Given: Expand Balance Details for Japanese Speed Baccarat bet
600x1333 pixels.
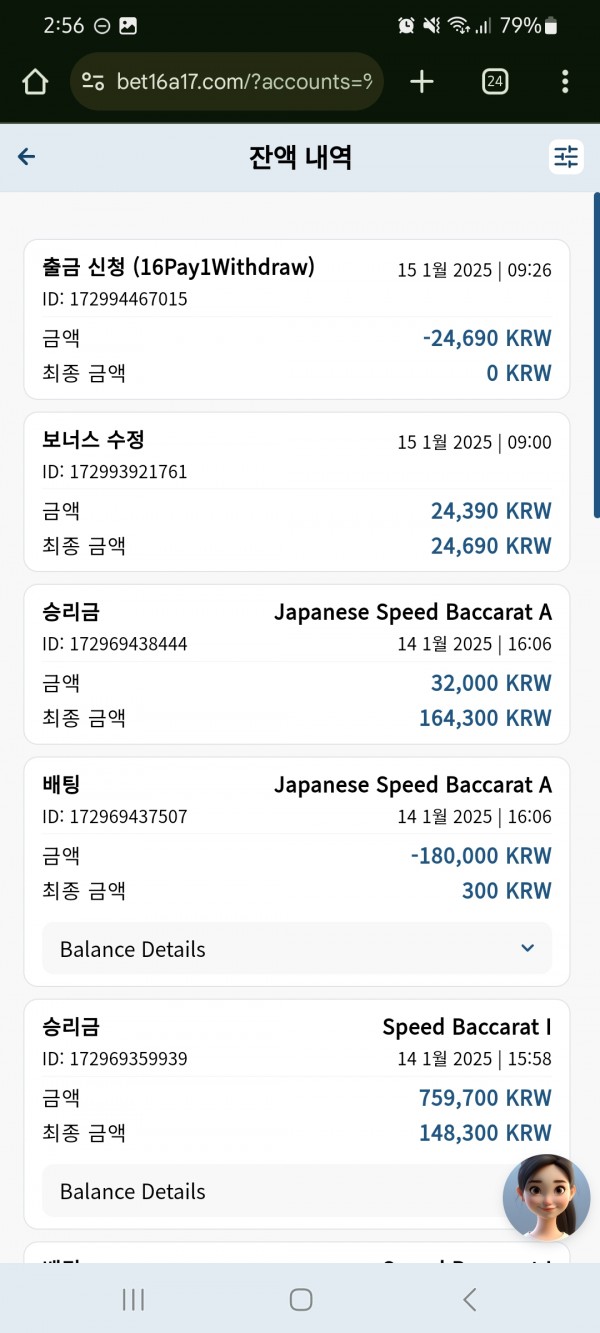Looking at the screenshot, I should pos(297,949).
